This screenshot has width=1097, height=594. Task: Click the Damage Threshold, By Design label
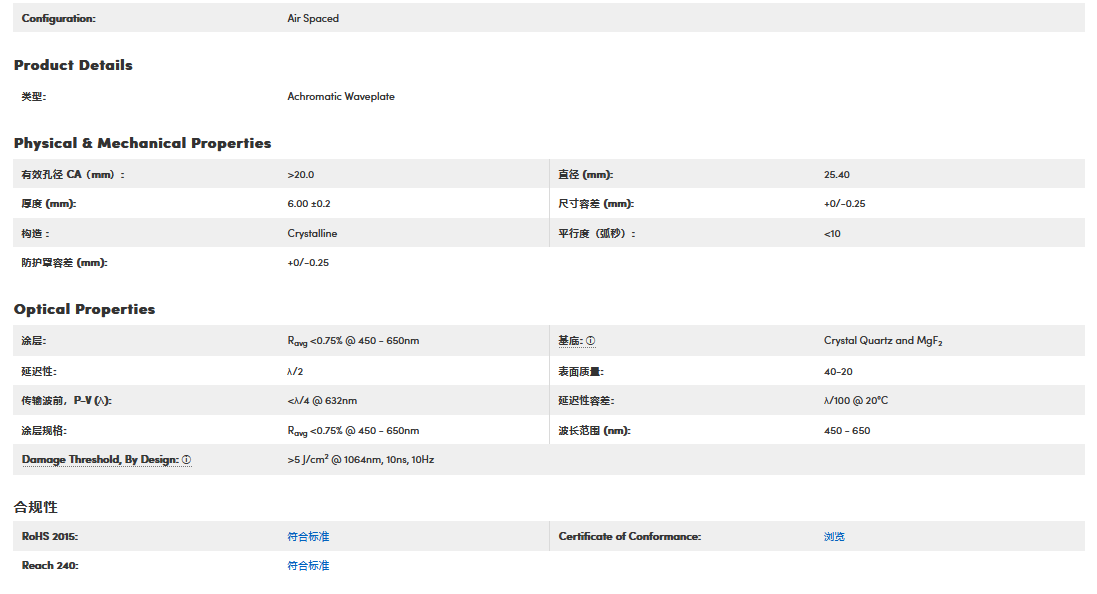pyautogui.click(x=100, y=460)
